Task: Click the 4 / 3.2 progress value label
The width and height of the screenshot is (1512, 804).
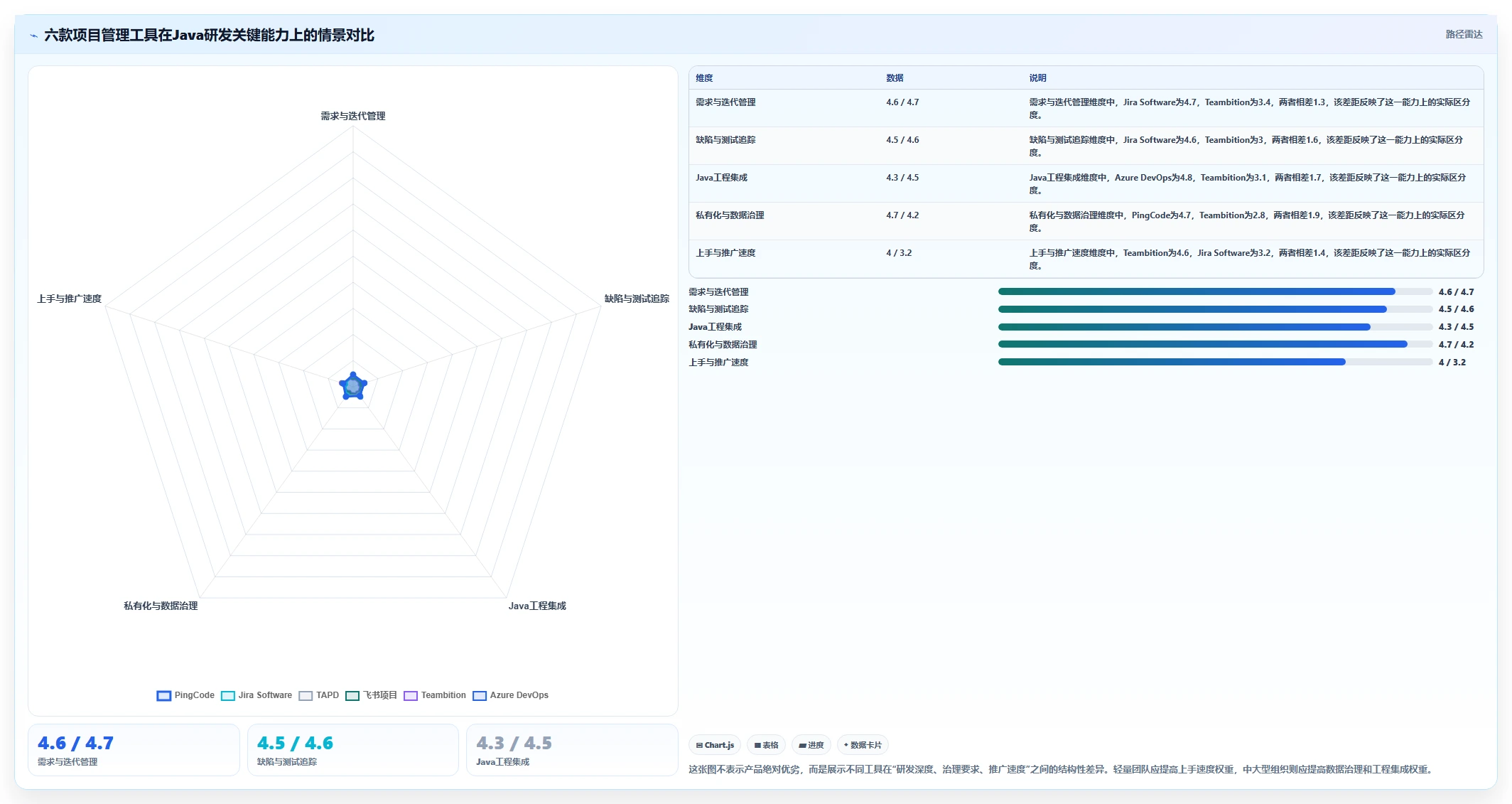Action: pyautogui.click(x=1452, y=363)
